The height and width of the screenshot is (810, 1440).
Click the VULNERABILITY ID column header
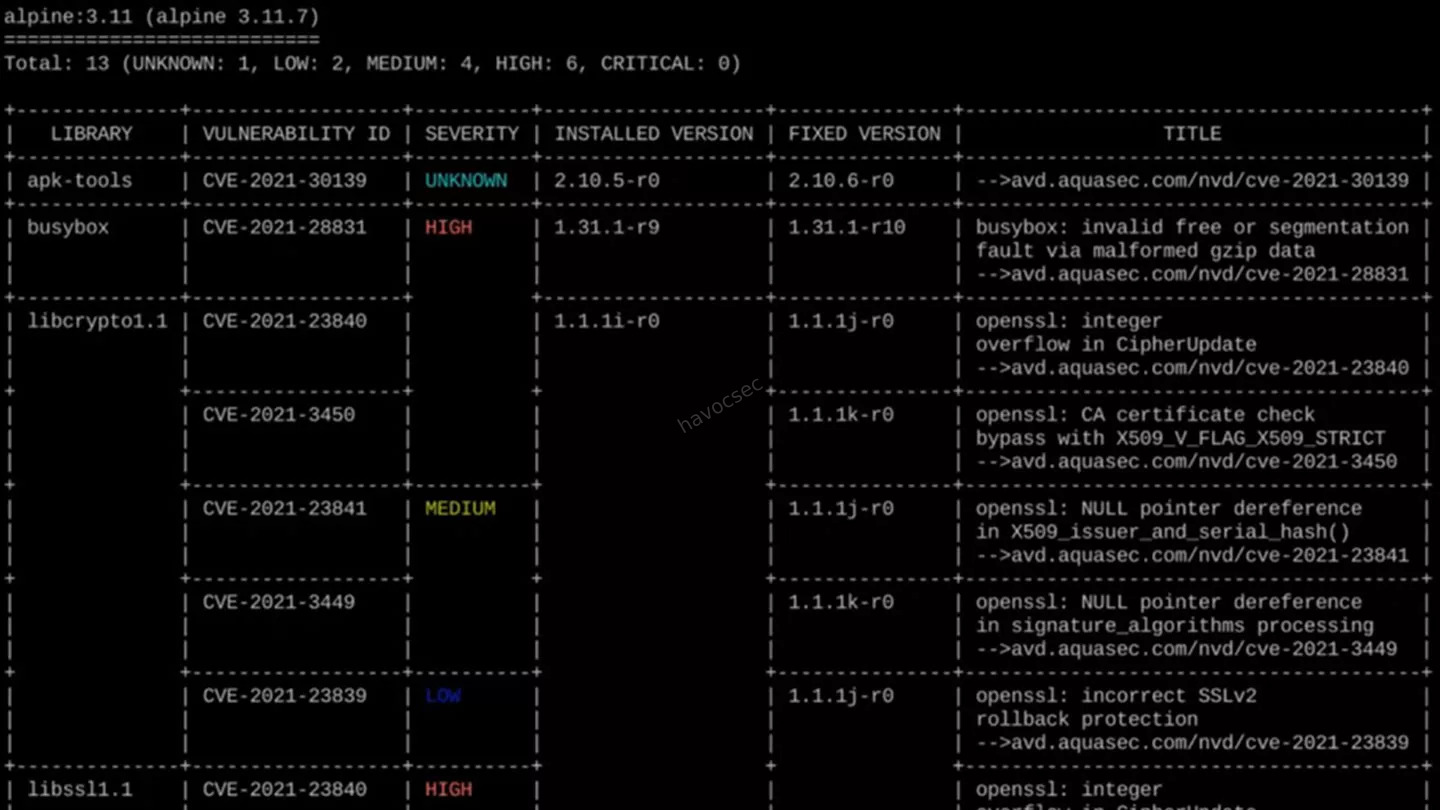(296, 134)
